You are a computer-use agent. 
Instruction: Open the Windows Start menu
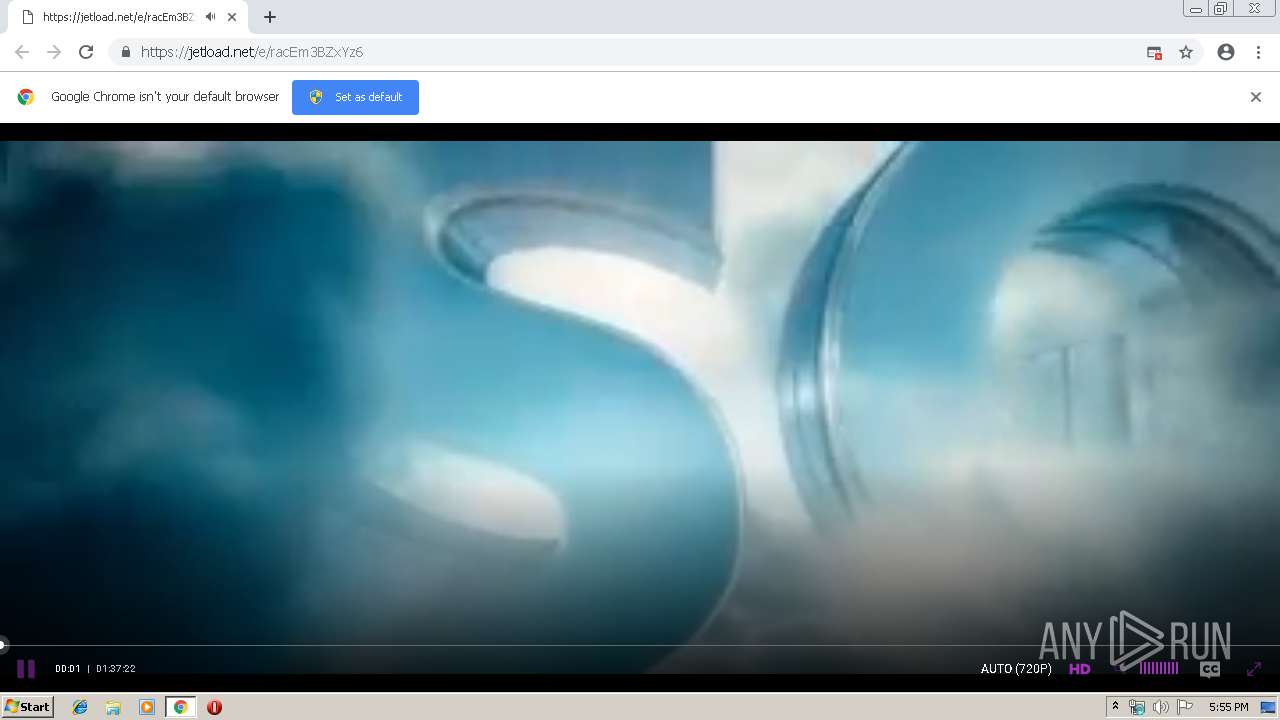coord(28,707)
